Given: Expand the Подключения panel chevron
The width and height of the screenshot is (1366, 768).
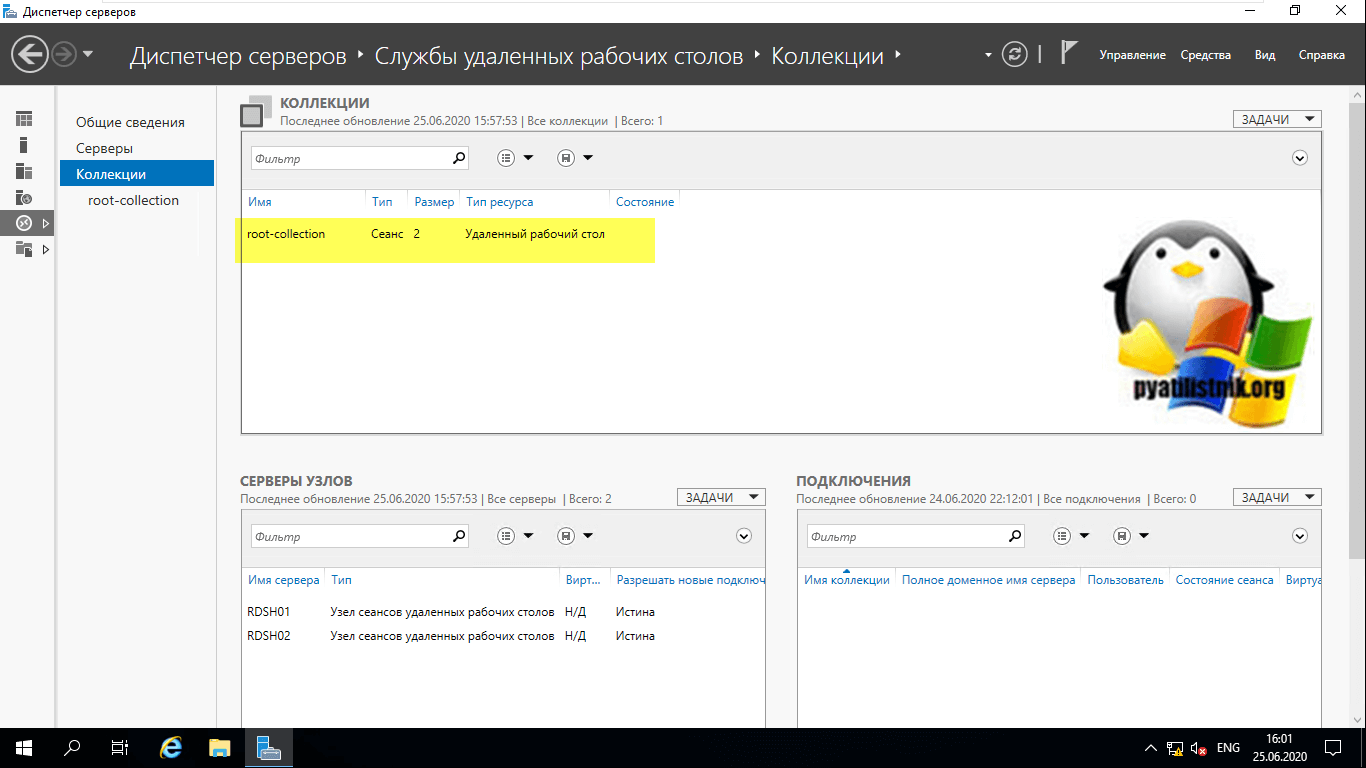Looking at the screenshot, I should [1300, 536].
